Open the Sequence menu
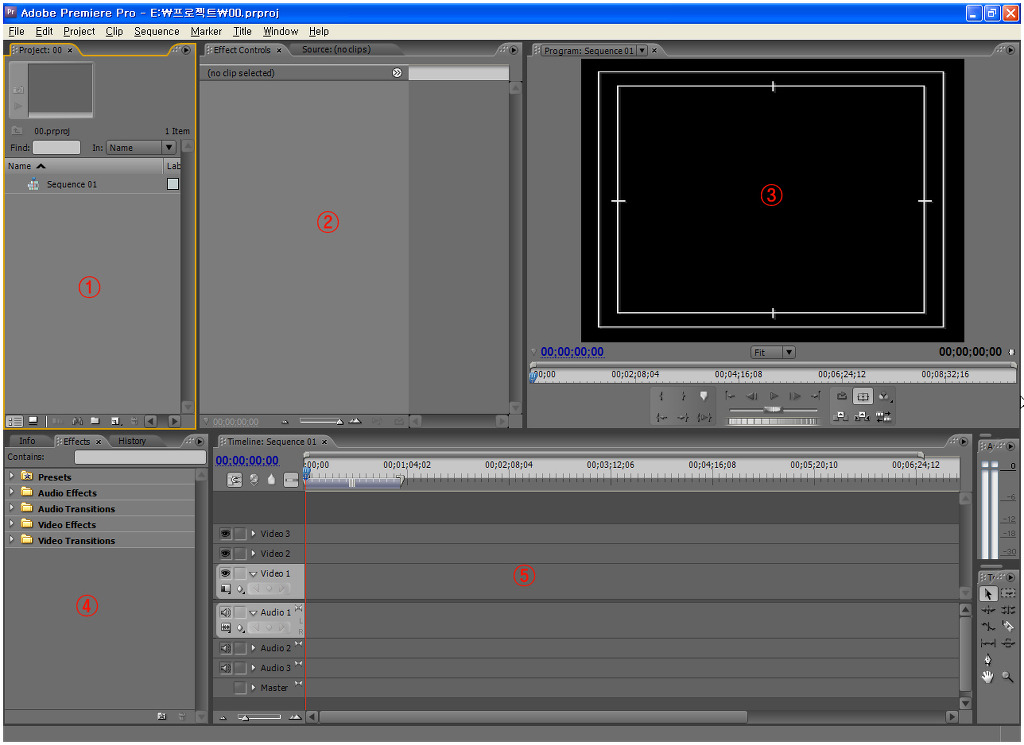The image size is (1024, 745). [156, 31]
